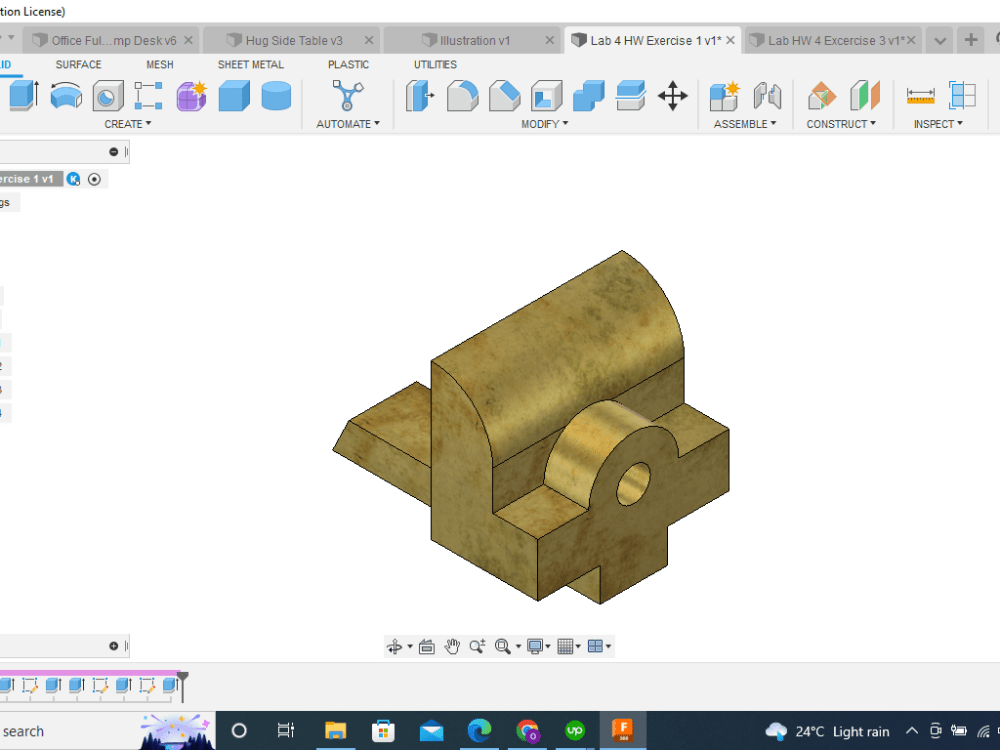Open Microsoft Edge from the taskbar
The width and height of the screenshot is (1000, 750).
click(x=479, y=731)
